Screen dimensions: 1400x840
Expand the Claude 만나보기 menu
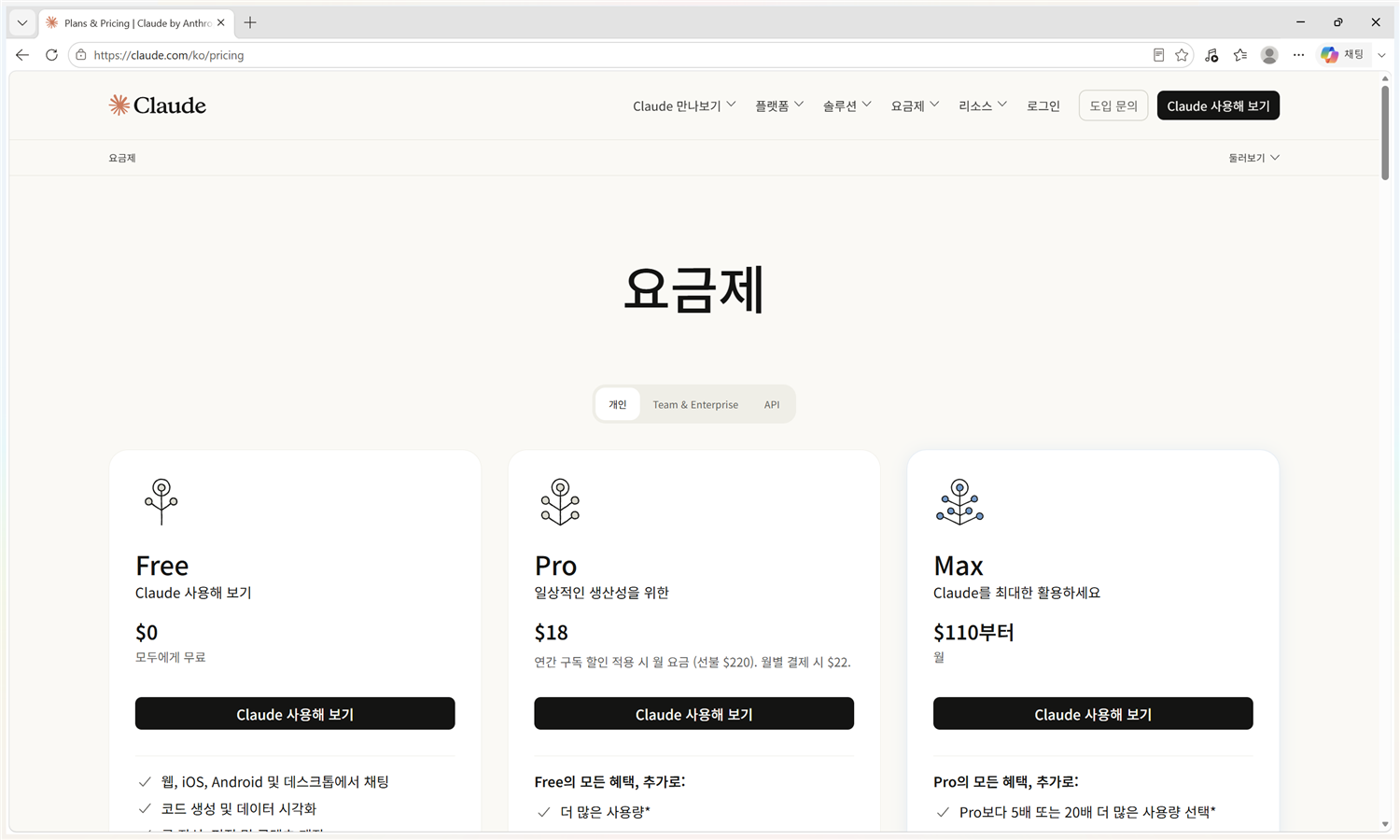point(684,105)
